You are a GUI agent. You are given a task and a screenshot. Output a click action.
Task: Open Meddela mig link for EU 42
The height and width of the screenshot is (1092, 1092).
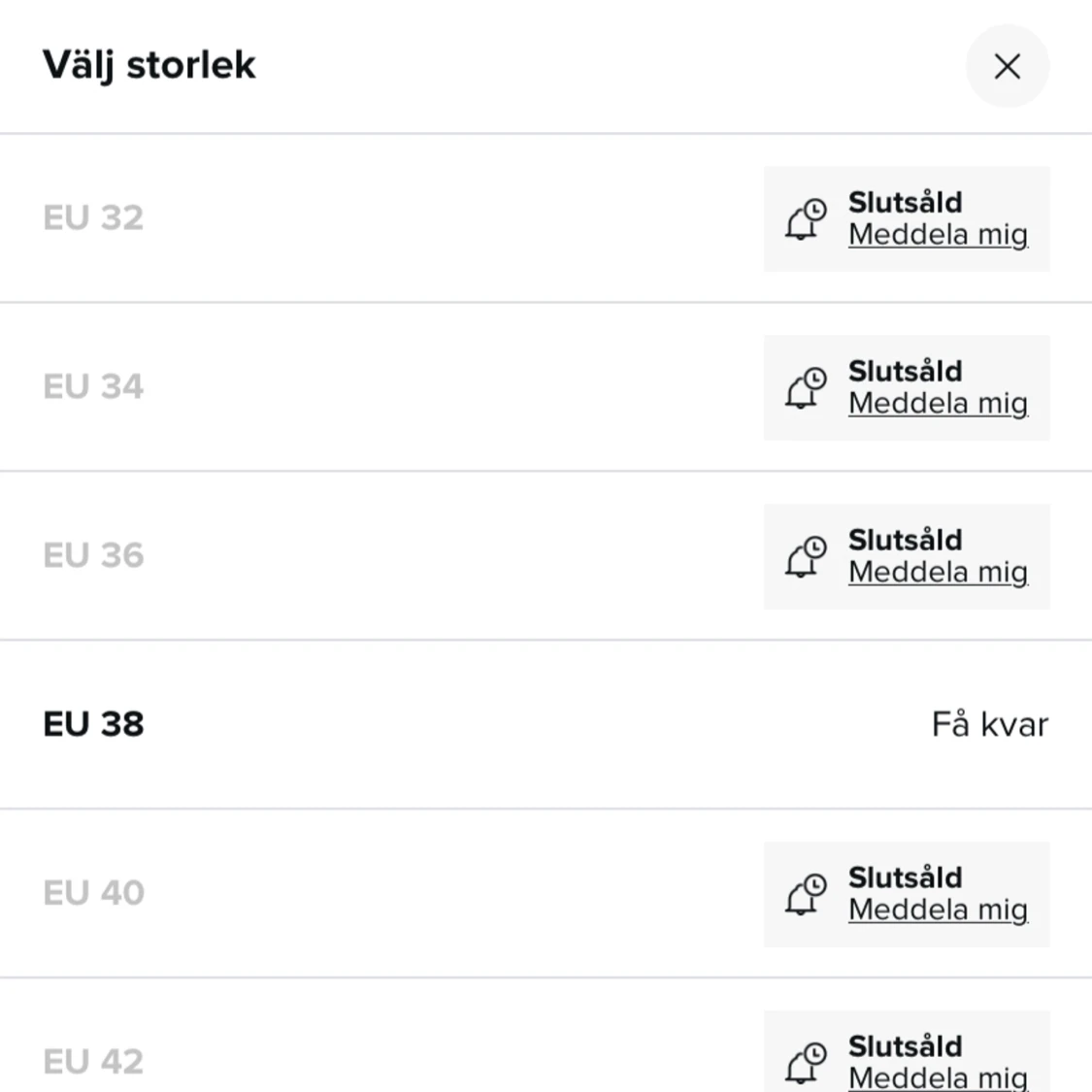[938, 1077]
